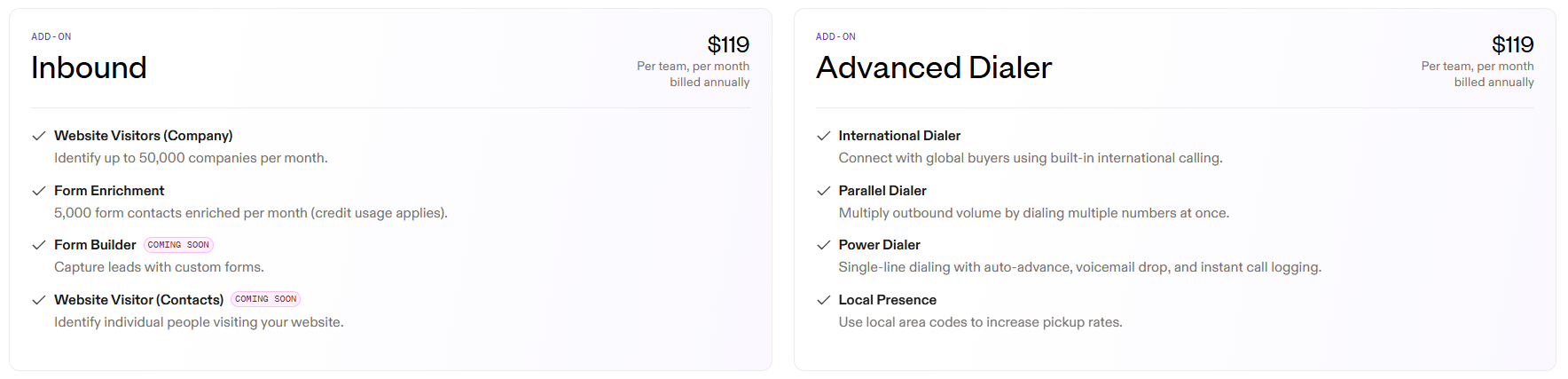Select the Inbound add-on heading
Screen dimensions: 1568x379
[89, 67]
